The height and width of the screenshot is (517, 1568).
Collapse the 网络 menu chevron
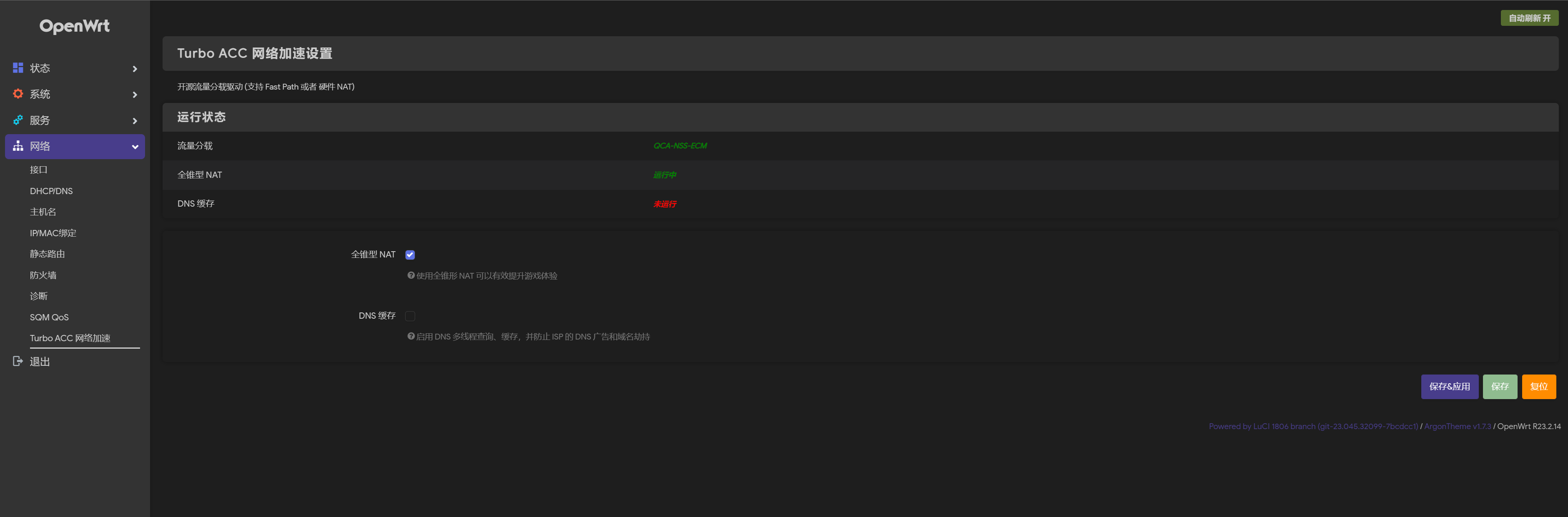click(x=135, y=147)
